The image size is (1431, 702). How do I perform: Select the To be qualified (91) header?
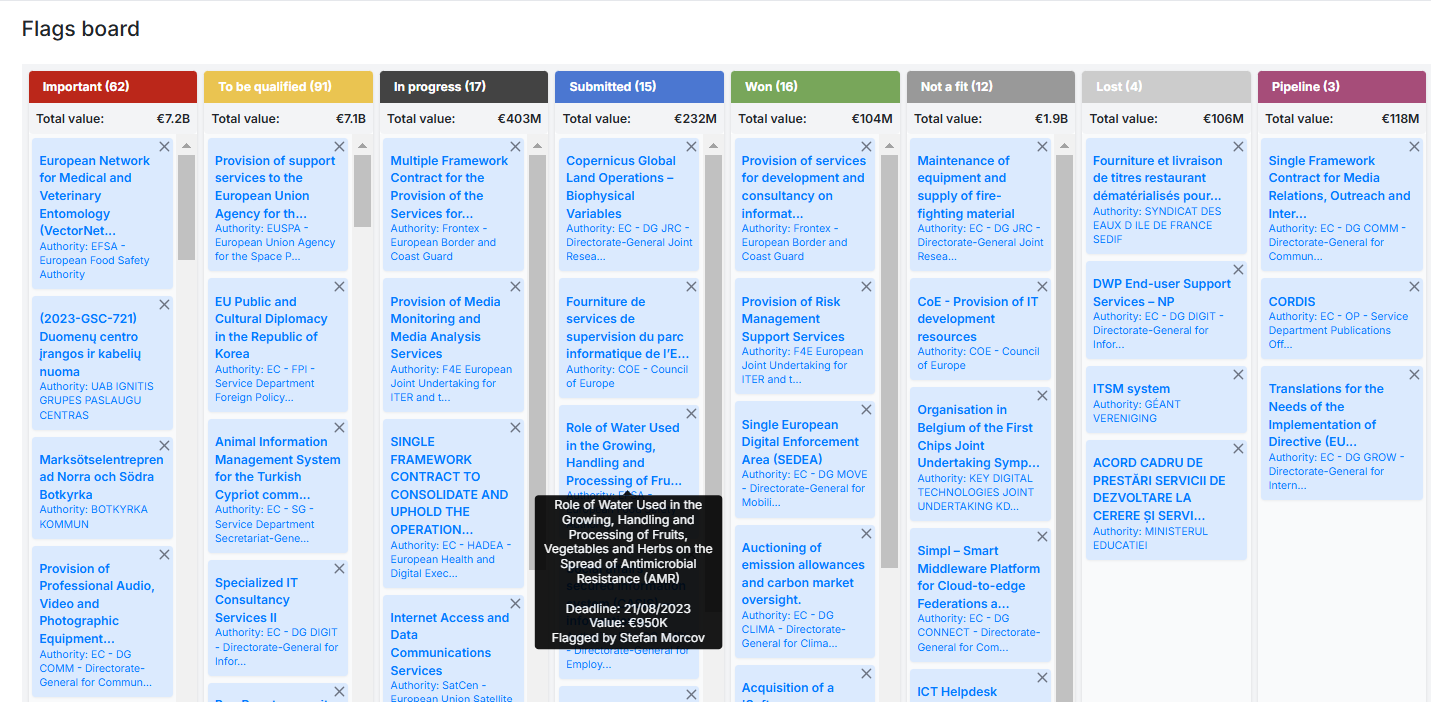click(x=288, y=87)
